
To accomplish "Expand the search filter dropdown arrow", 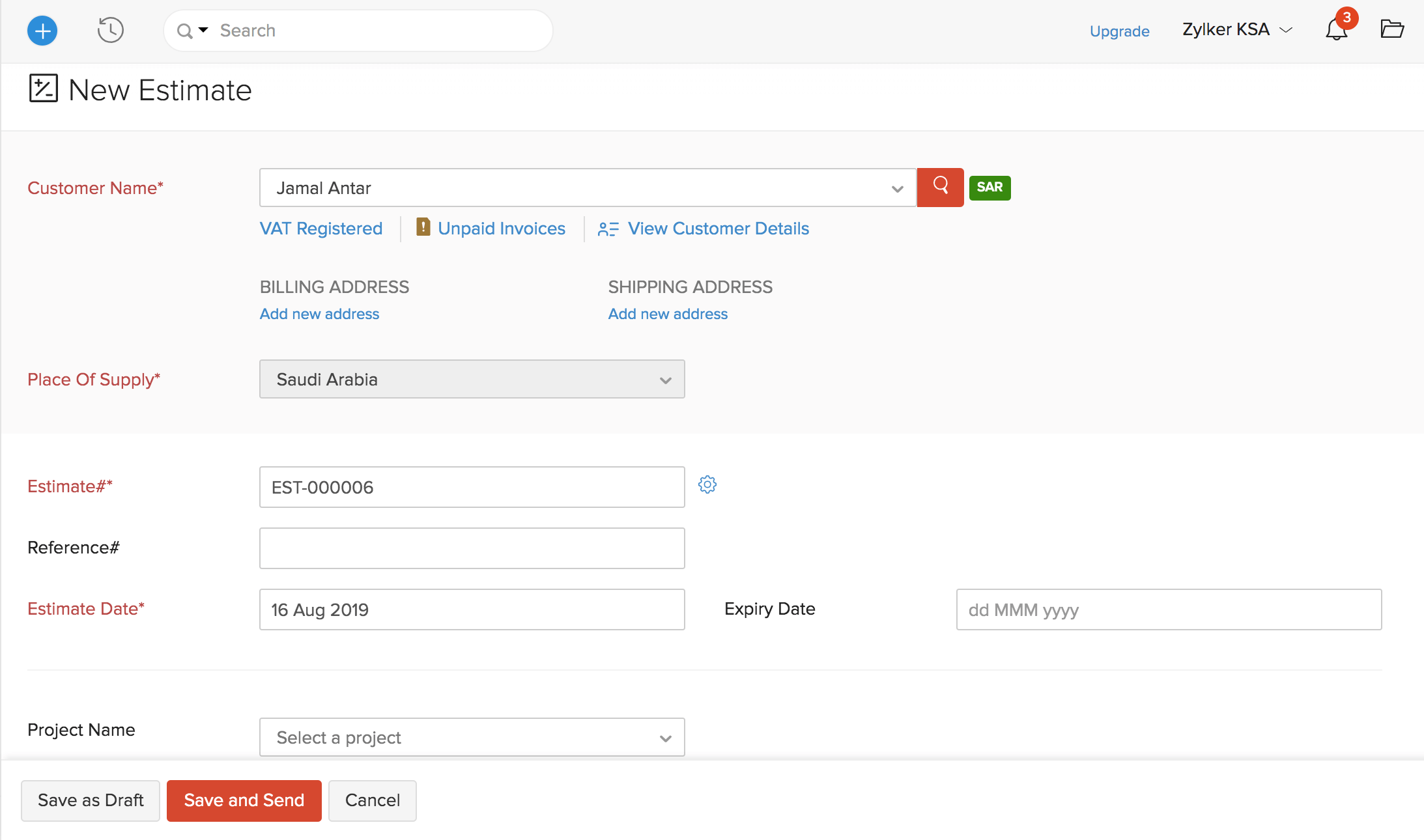I will (203, 30).
